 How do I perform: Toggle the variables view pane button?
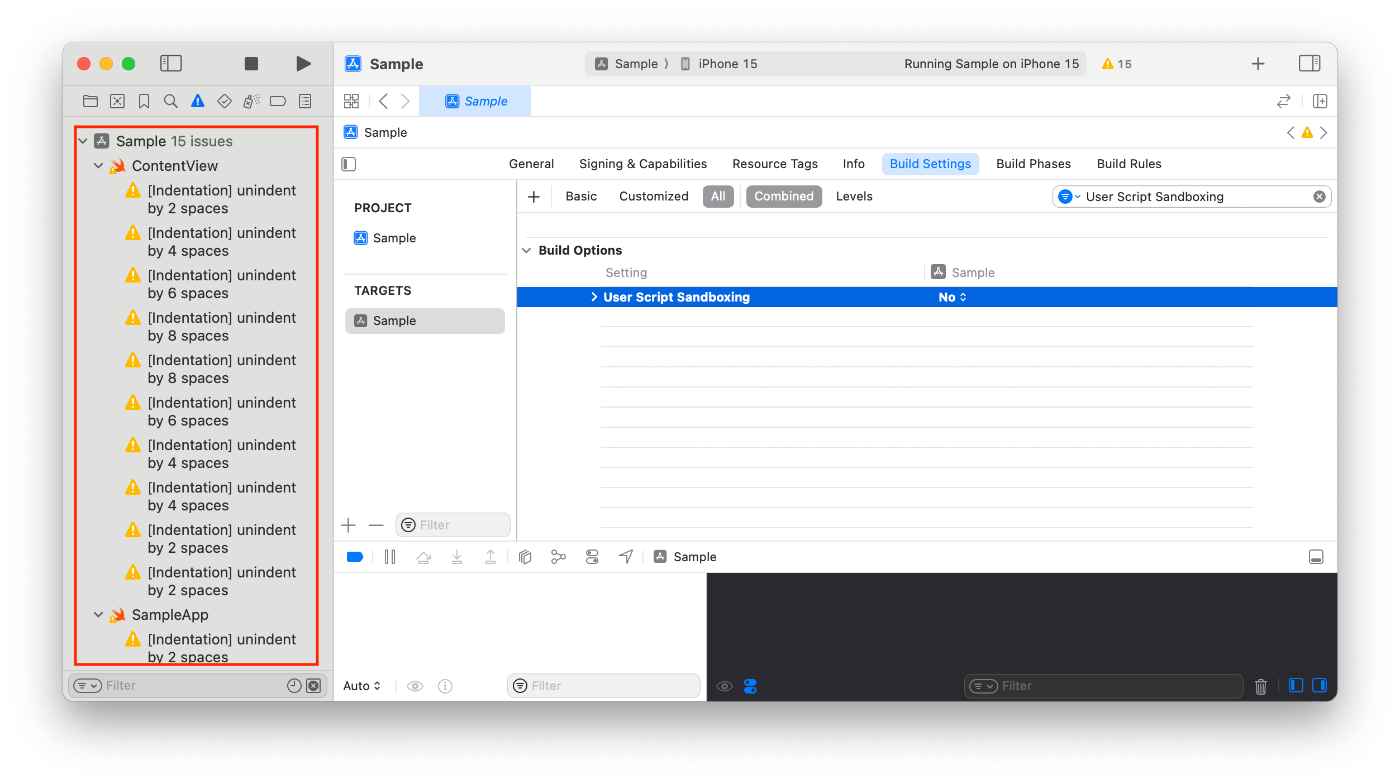(1296, 686)
